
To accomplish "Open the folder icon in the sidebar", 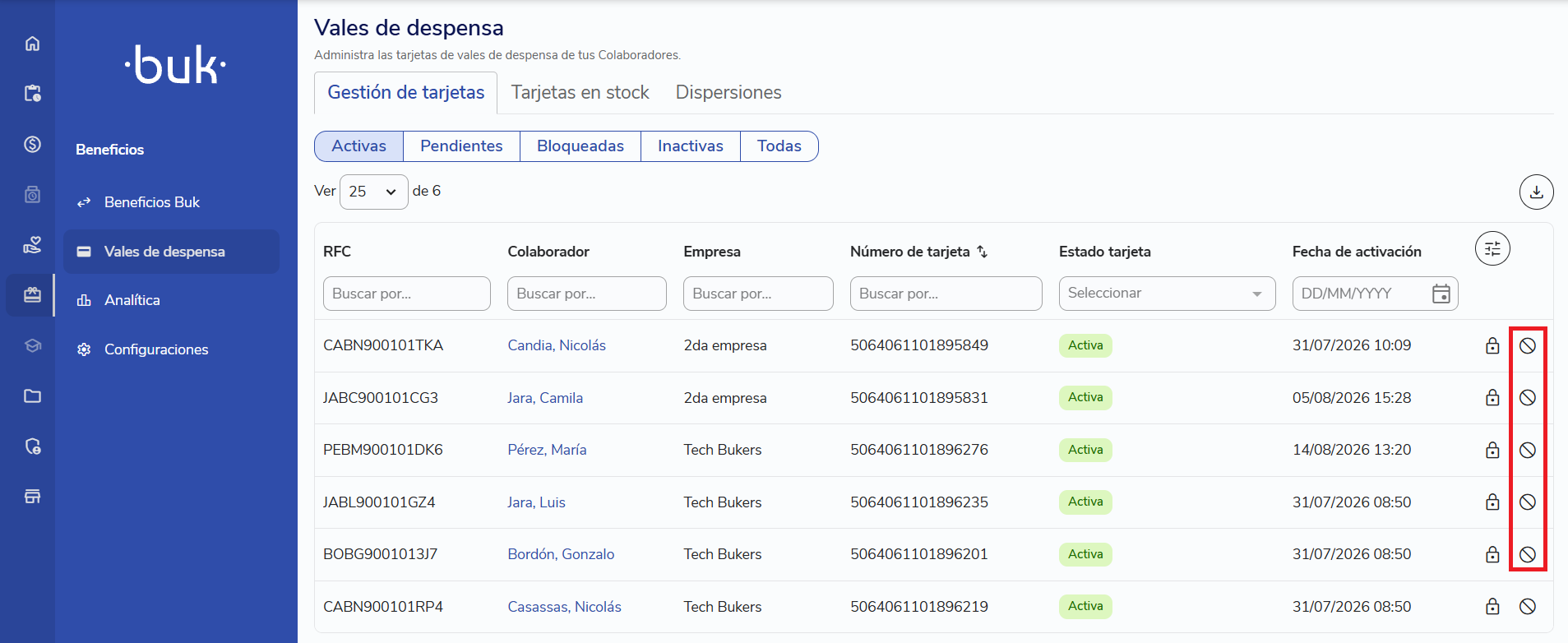I will (x=32, y=396).
